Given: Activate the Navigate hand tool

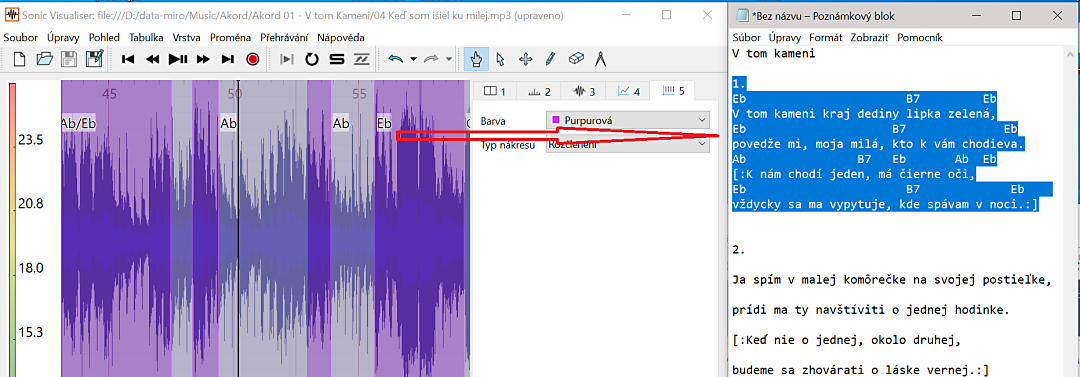Looking at the screenshot, I should (475, 59).
